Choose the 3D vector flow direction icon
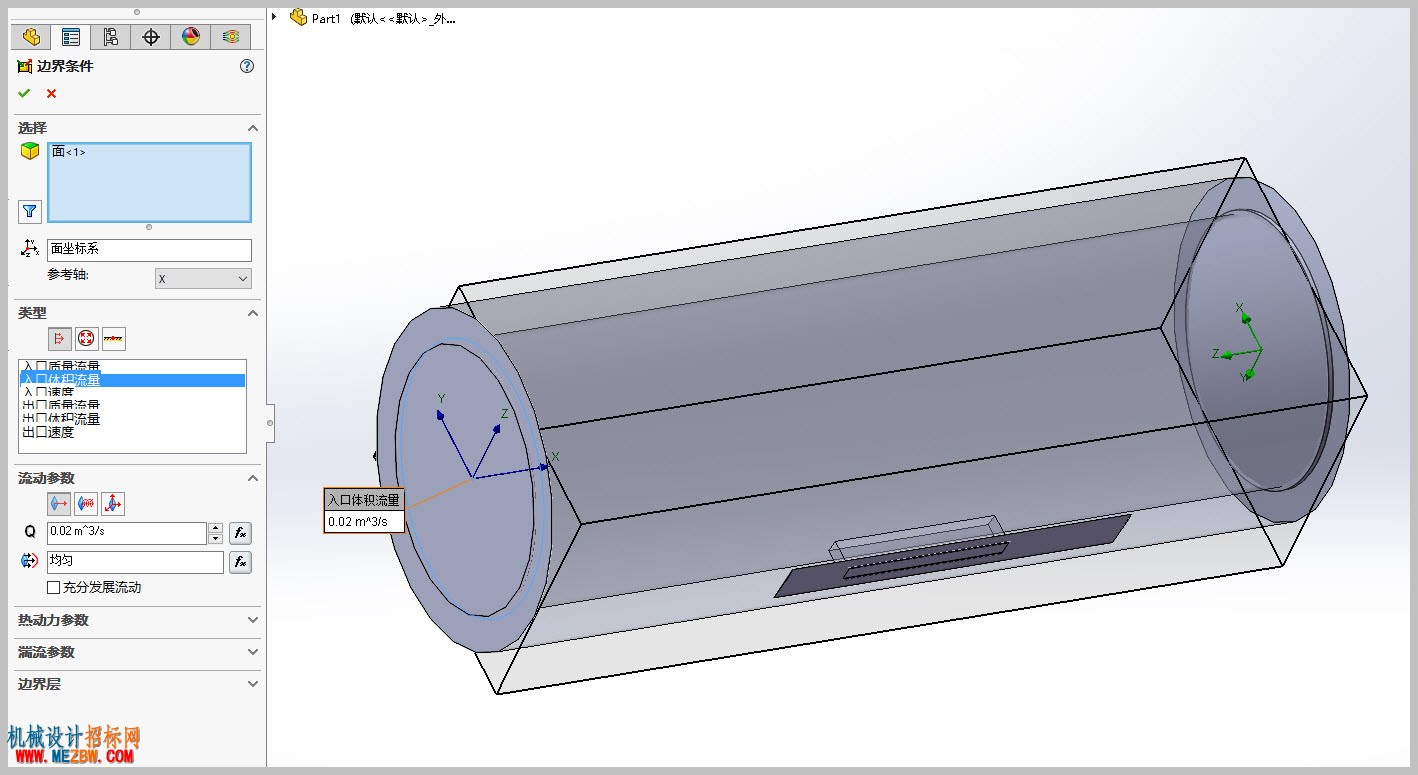The height and width of the screenshot is (775, 1418). (x=113, y=503)
